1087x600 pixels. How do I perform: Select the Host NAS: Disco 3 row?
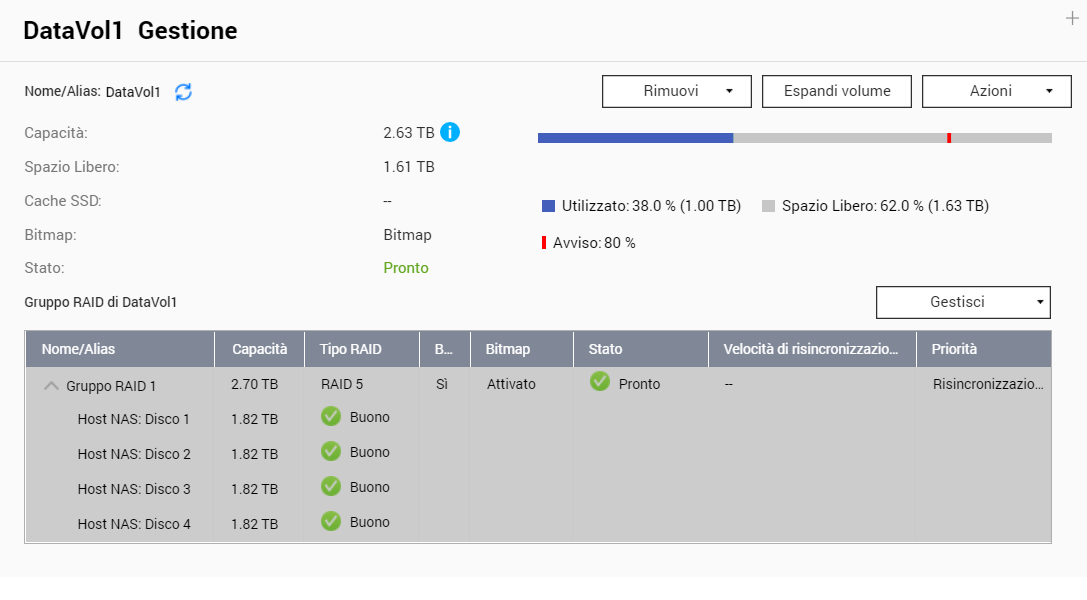click(x=134, y=489)
